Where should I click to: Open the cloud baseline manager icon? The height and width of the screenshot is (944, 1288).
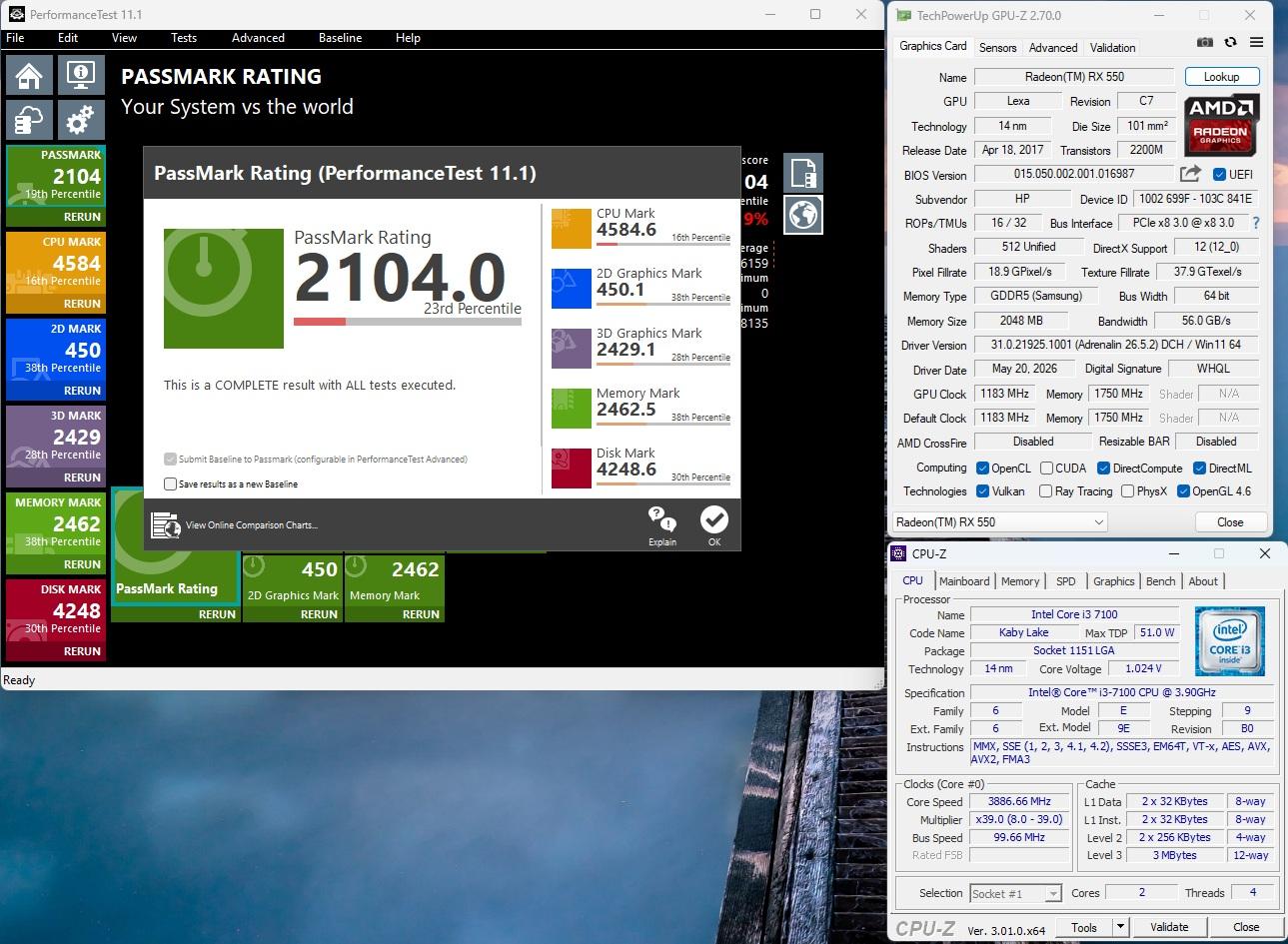pos(29,121)
